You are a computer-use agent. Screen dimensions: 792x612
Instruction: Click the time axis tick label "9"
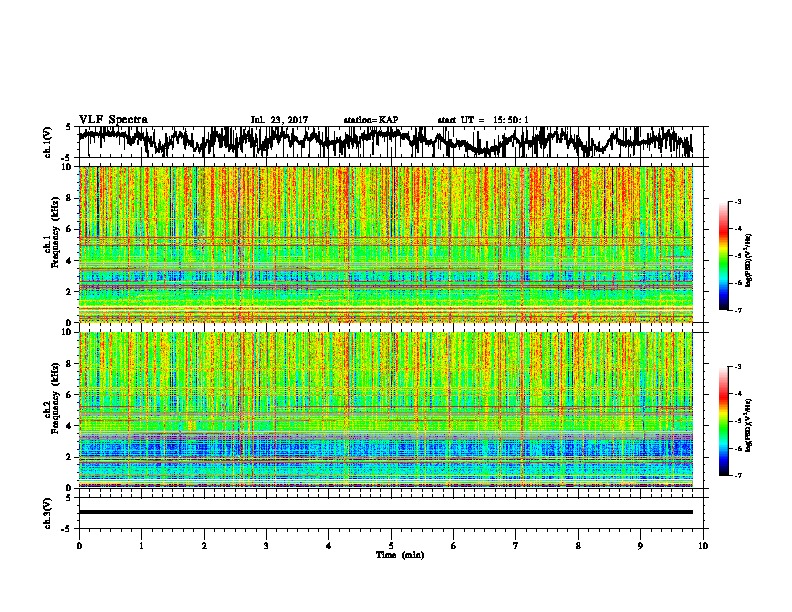(x=640, y=546)
